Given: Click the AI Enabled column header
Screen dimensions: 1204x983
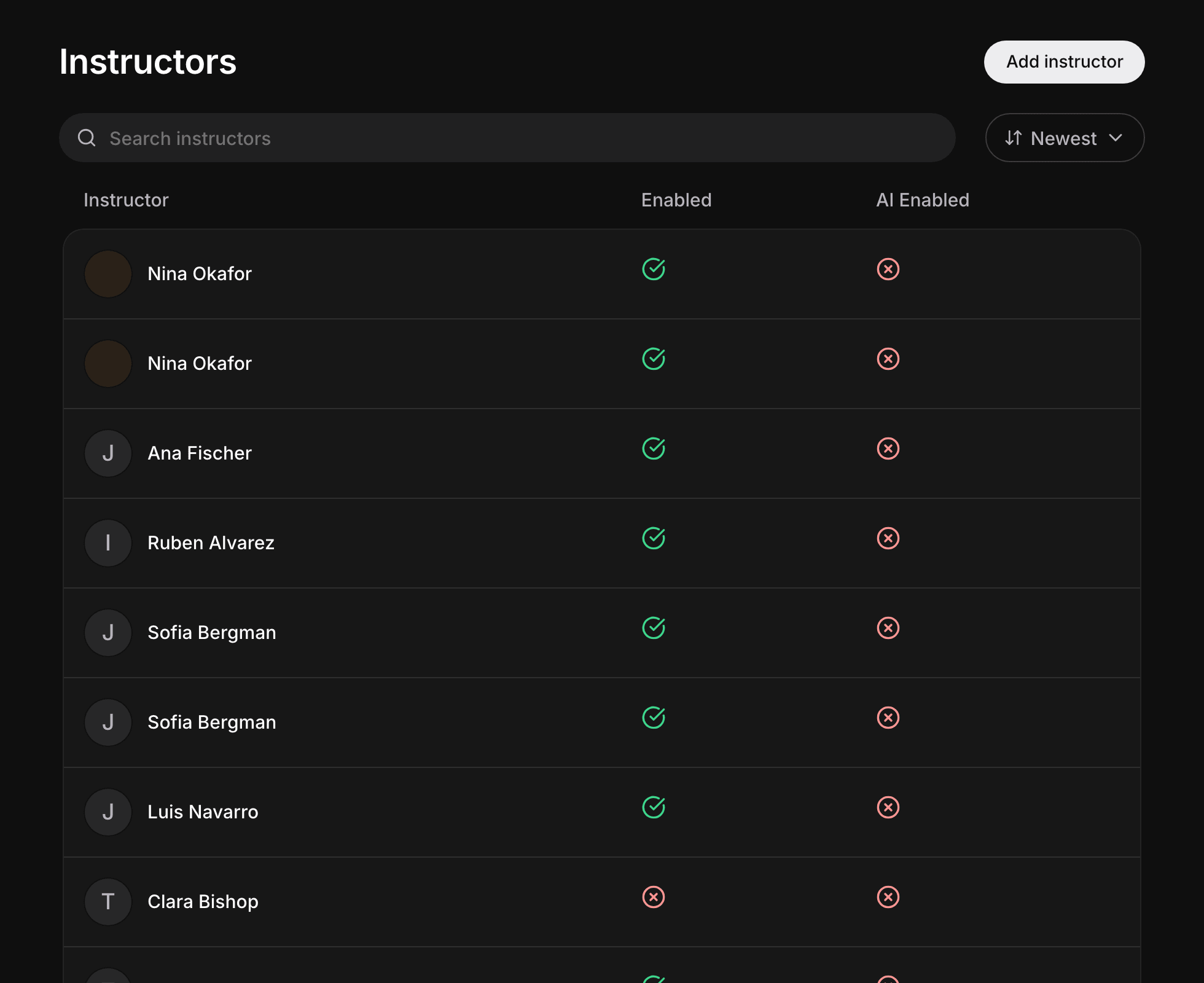Looking at the screenshot, I should (923, 200).
